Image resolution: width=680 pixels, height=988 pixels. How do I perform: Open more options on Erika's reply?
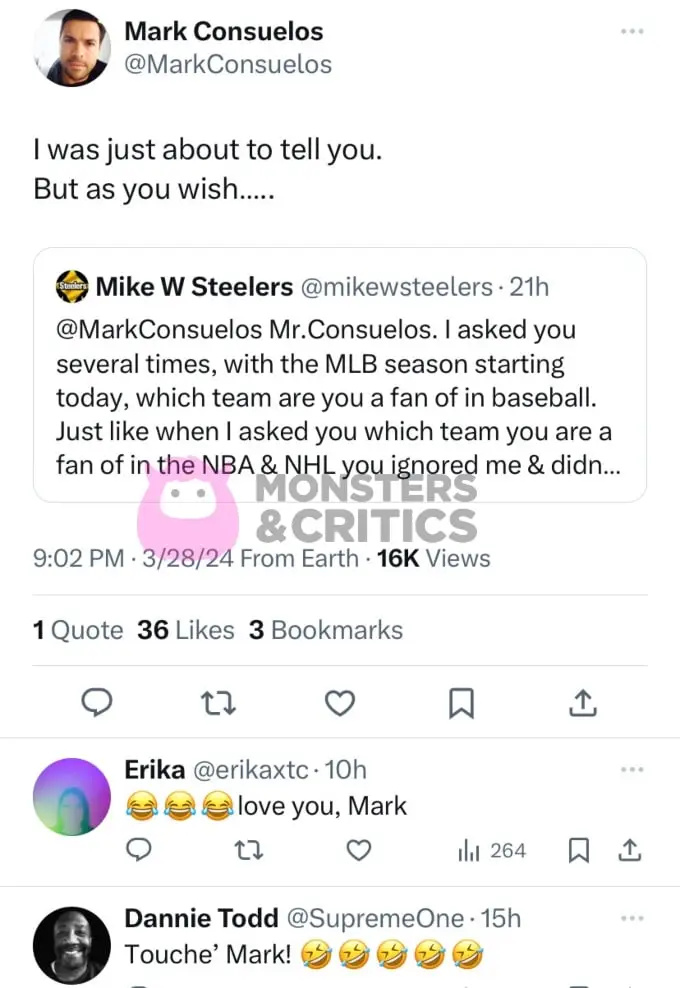coord(632,769)
